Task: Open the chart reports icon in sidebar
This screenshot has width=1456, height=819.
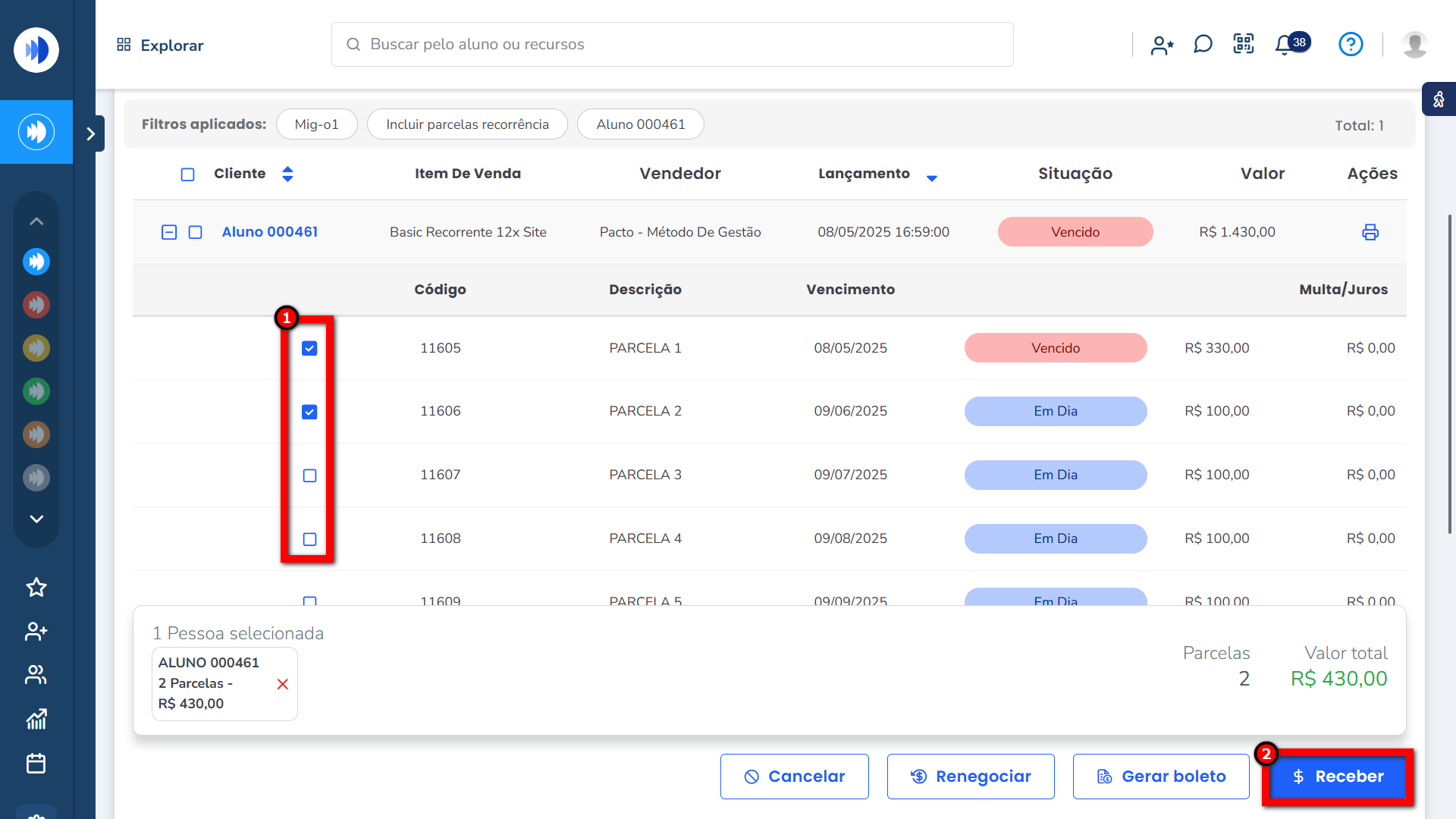Action: 36,719
